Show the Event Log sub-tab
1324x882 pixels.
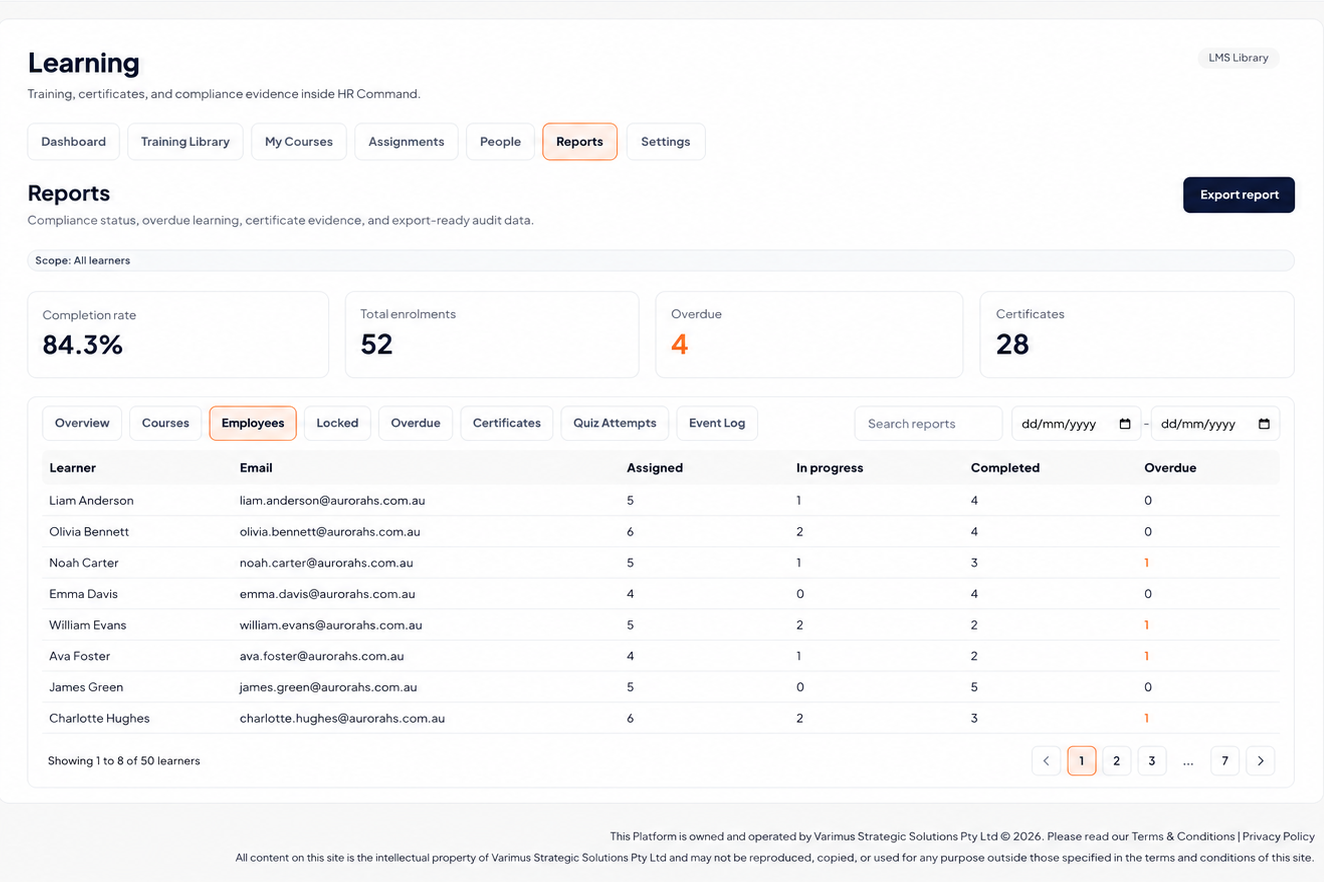pos(717,423)
